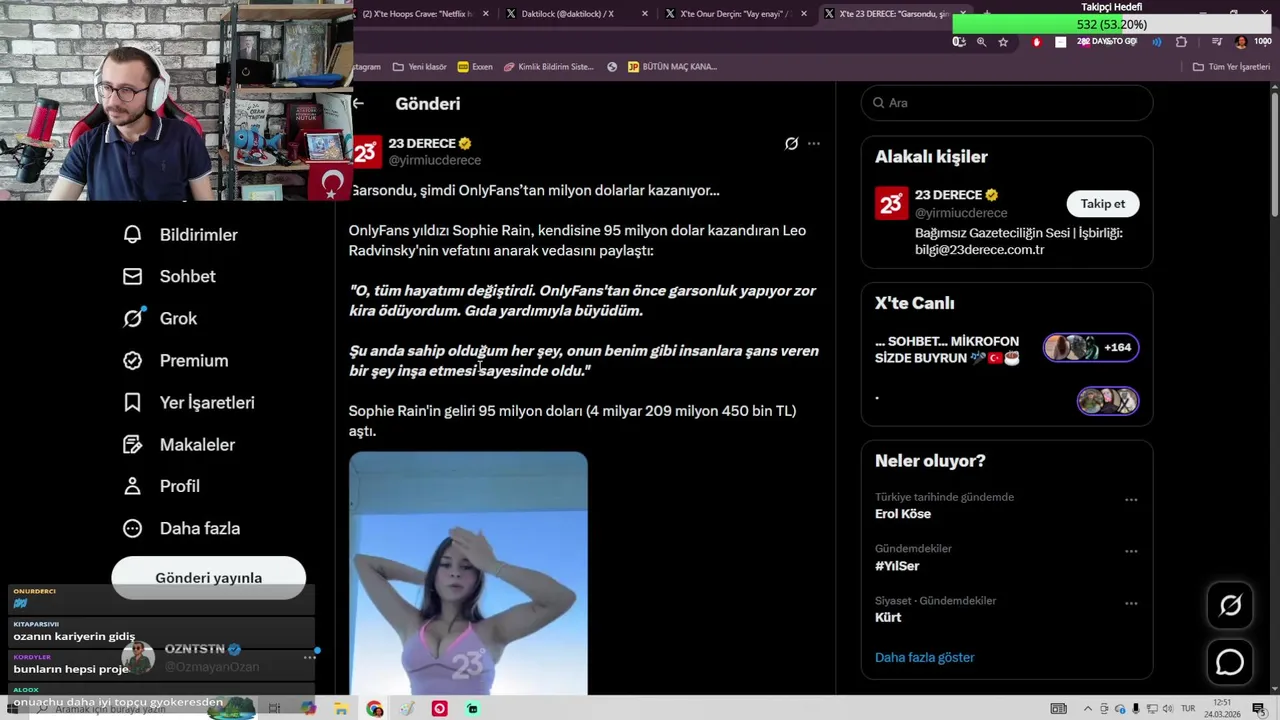This screenshot has height=720, width=1280.
Task: Open the paint palette taskbar app
Action: [407, 708]
